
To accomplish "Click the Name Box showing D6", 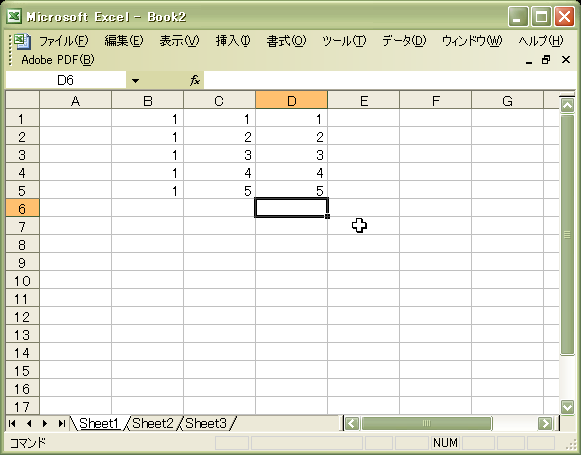I will tap(66, 80).
